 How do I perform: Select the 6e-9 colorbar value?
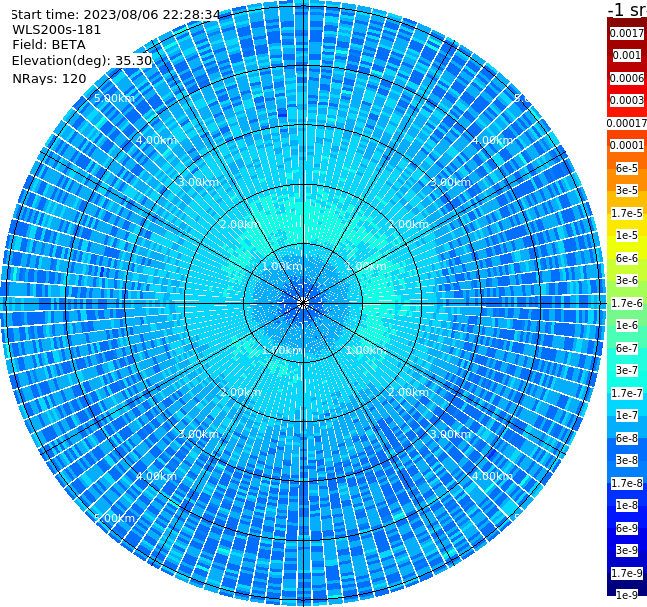click(x=627, y=528)
